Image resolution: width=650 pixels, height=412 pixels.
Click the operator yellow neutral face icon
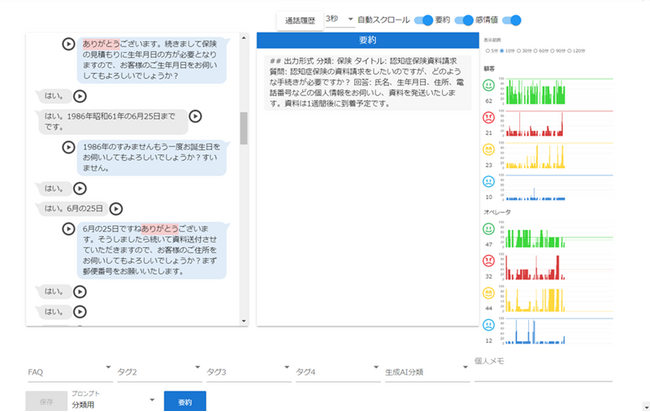tap(489, 296)
